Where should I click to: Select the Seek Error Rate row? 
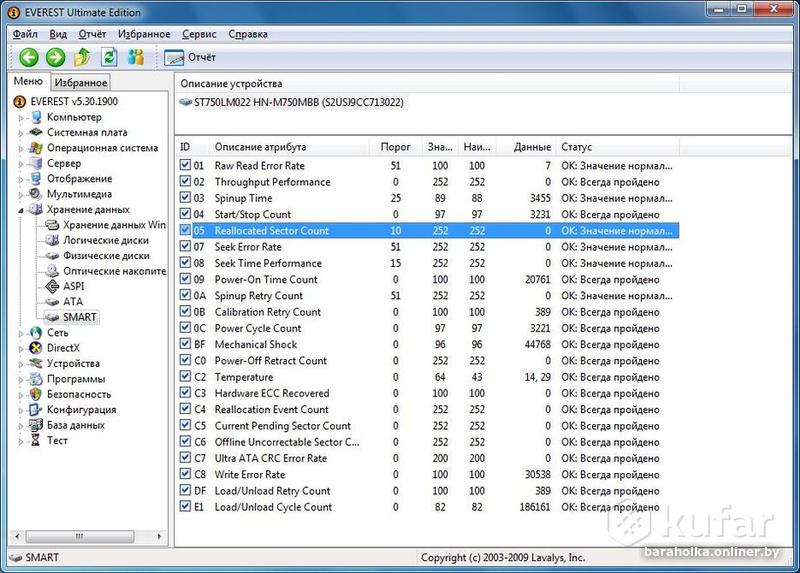click(429, 247)
